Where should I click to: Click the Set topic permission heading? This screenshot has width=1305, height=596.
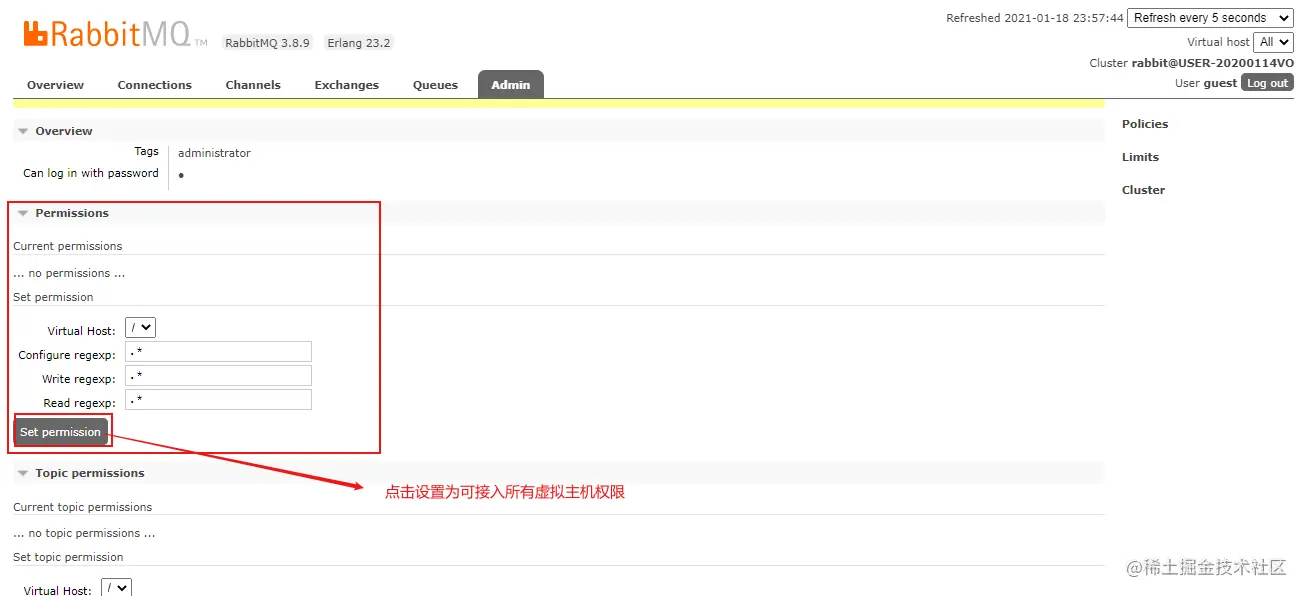(68, 557)
